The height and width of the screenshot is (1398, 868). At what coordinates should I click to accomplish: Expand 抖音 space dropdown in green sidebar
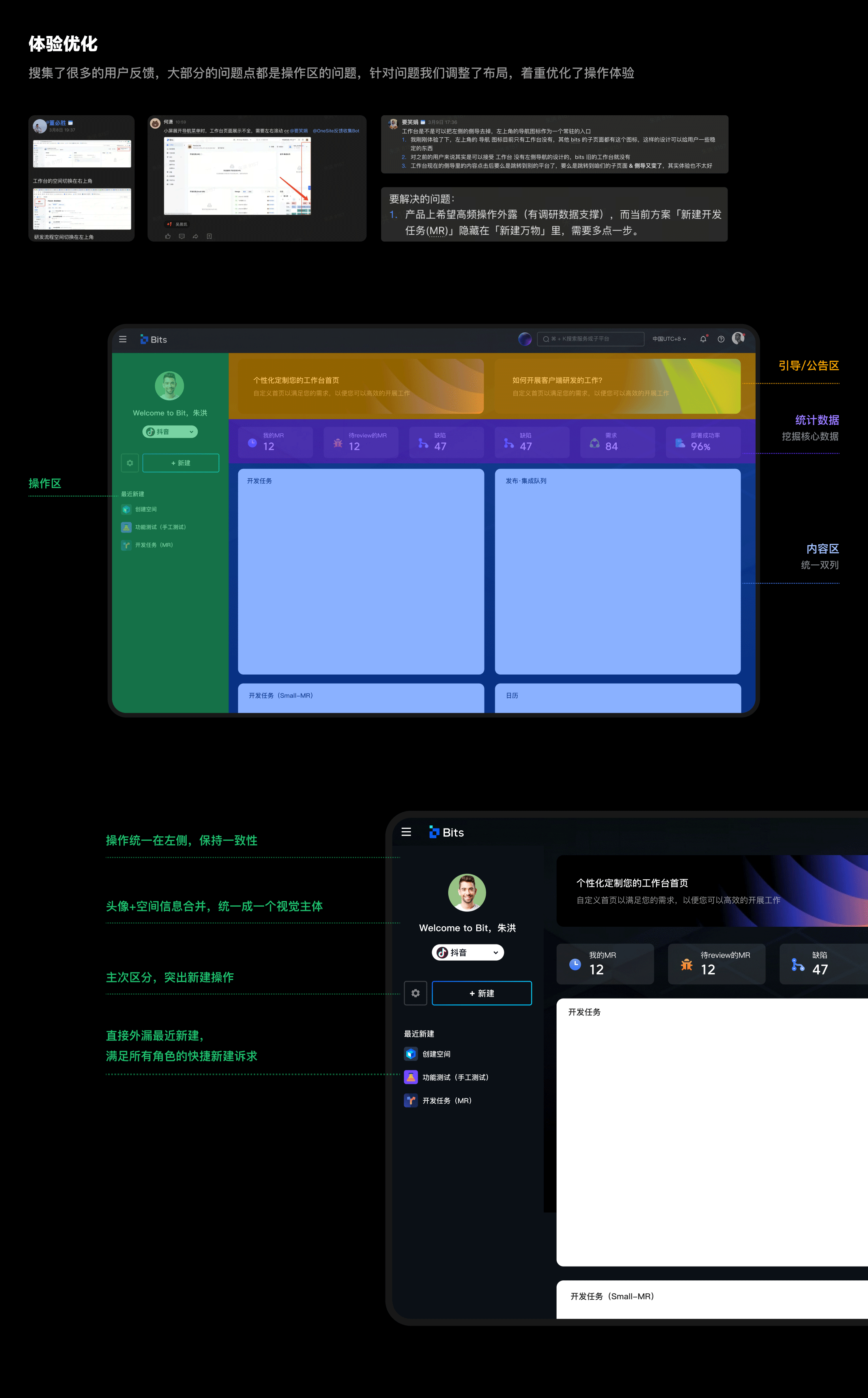pos(170,432)
